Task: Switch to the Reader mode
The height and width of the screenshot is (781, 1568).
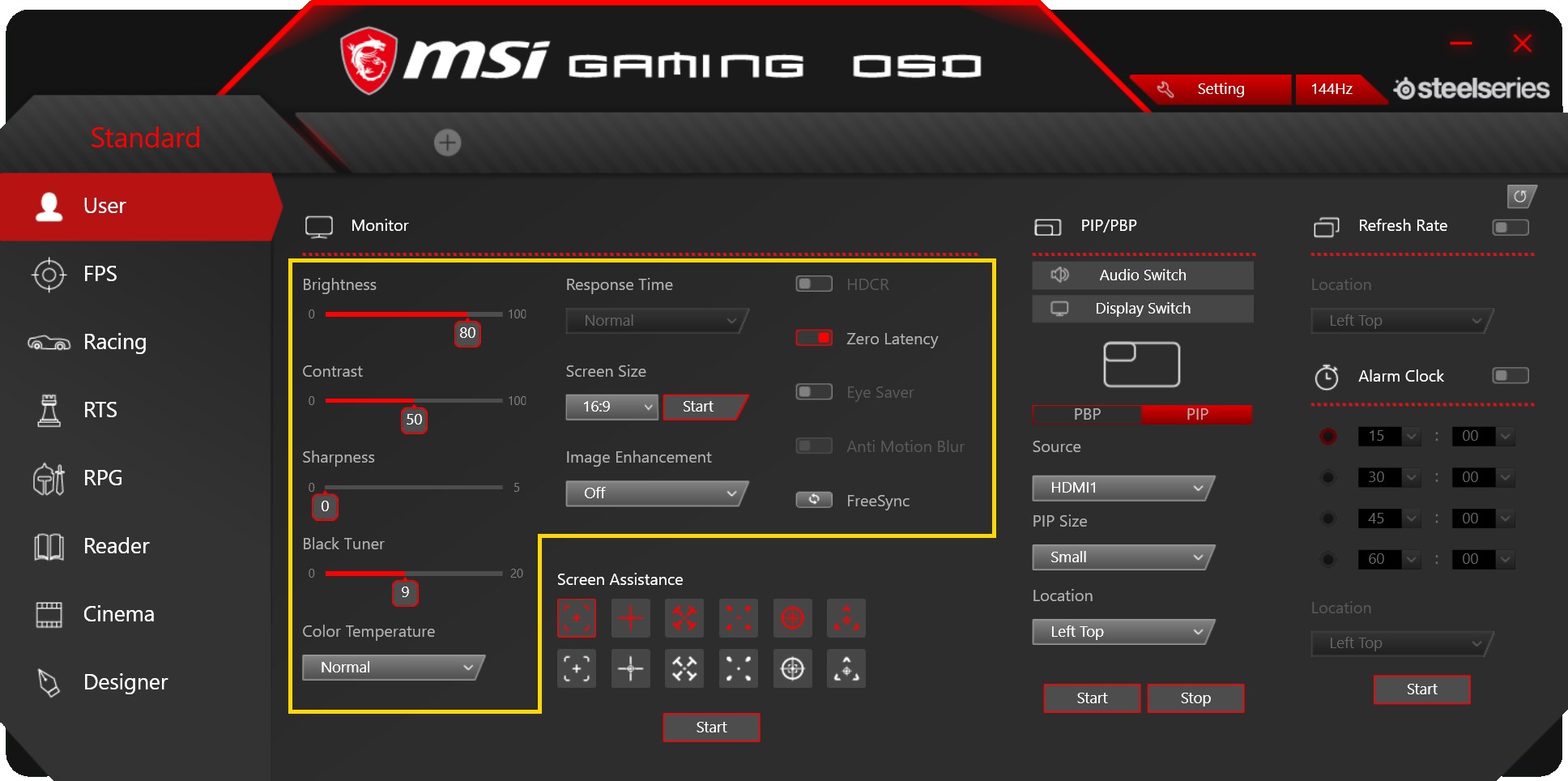Action: 136,546
